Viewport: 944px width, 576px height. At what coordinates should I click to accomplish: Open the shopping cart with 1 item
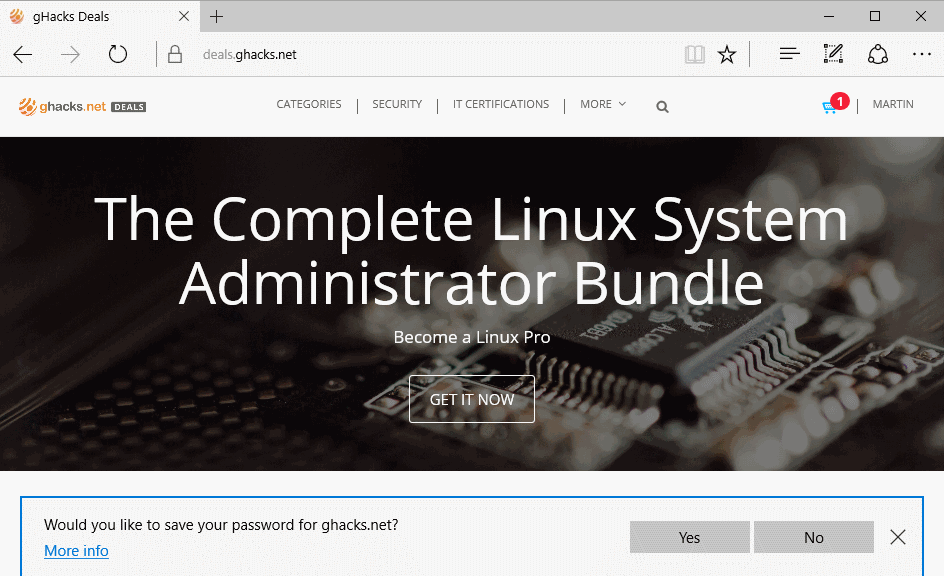point(834,104)
